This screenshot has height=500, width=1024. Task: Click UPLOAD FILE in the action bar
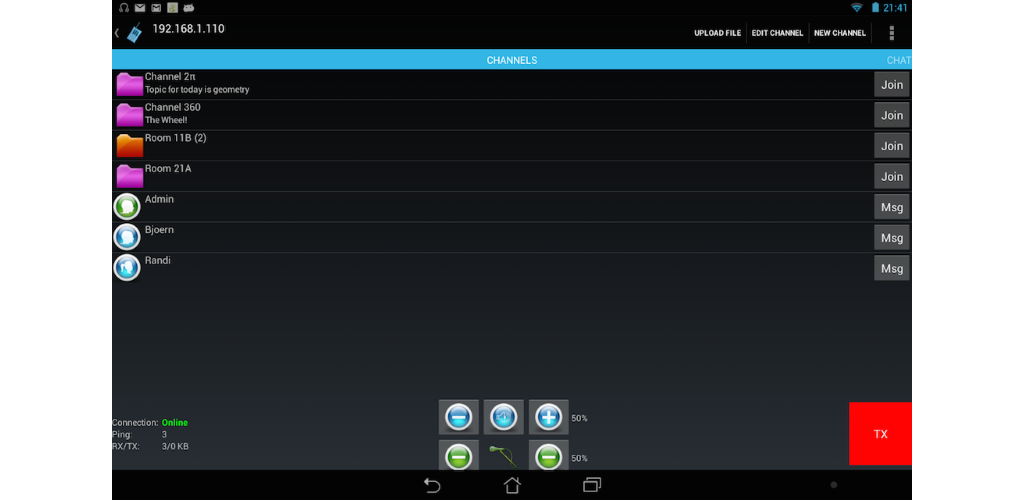[718, 33]
